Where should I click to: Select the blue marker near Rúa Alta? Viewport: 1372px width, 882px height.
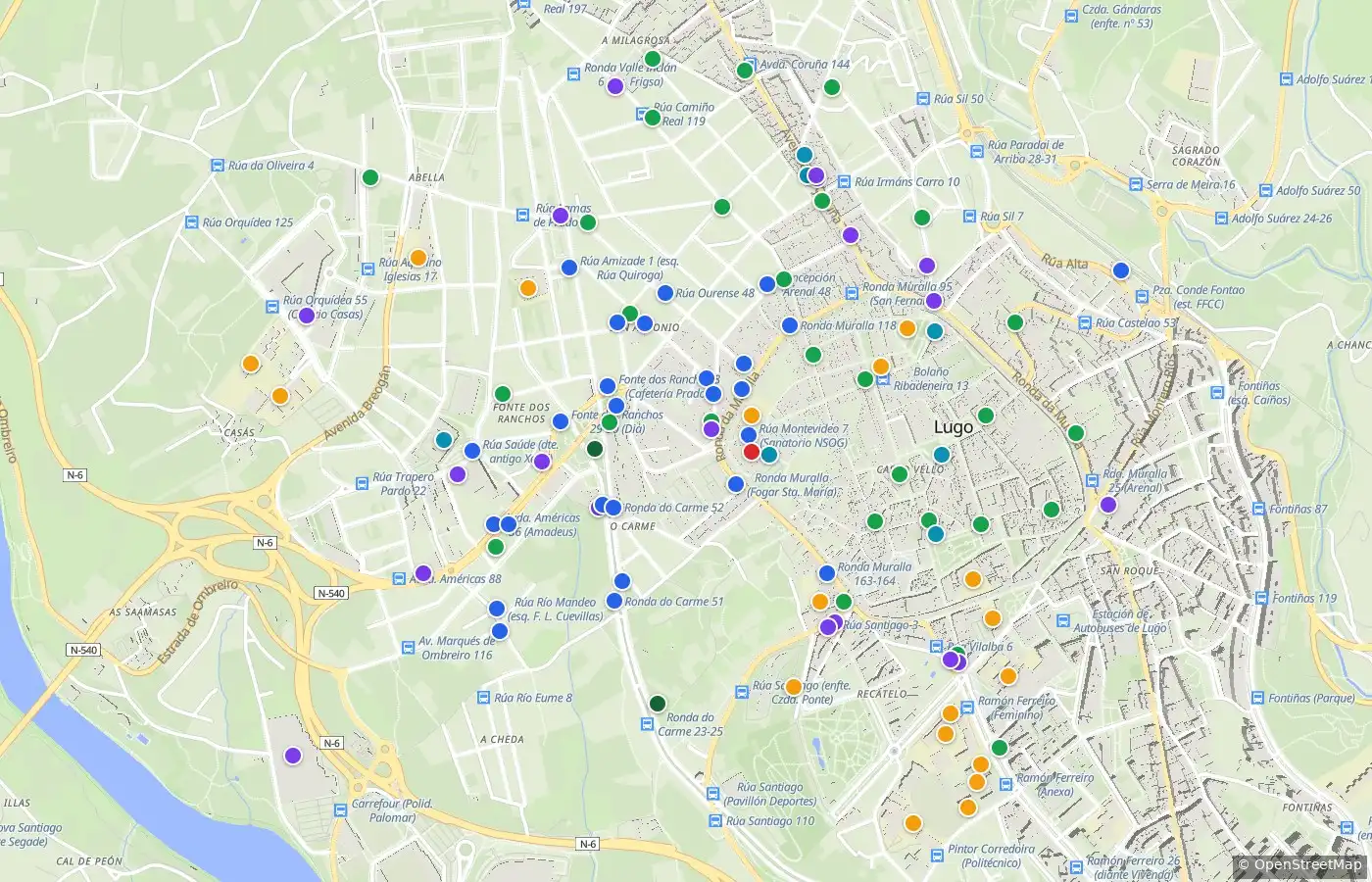point(1121,270)
